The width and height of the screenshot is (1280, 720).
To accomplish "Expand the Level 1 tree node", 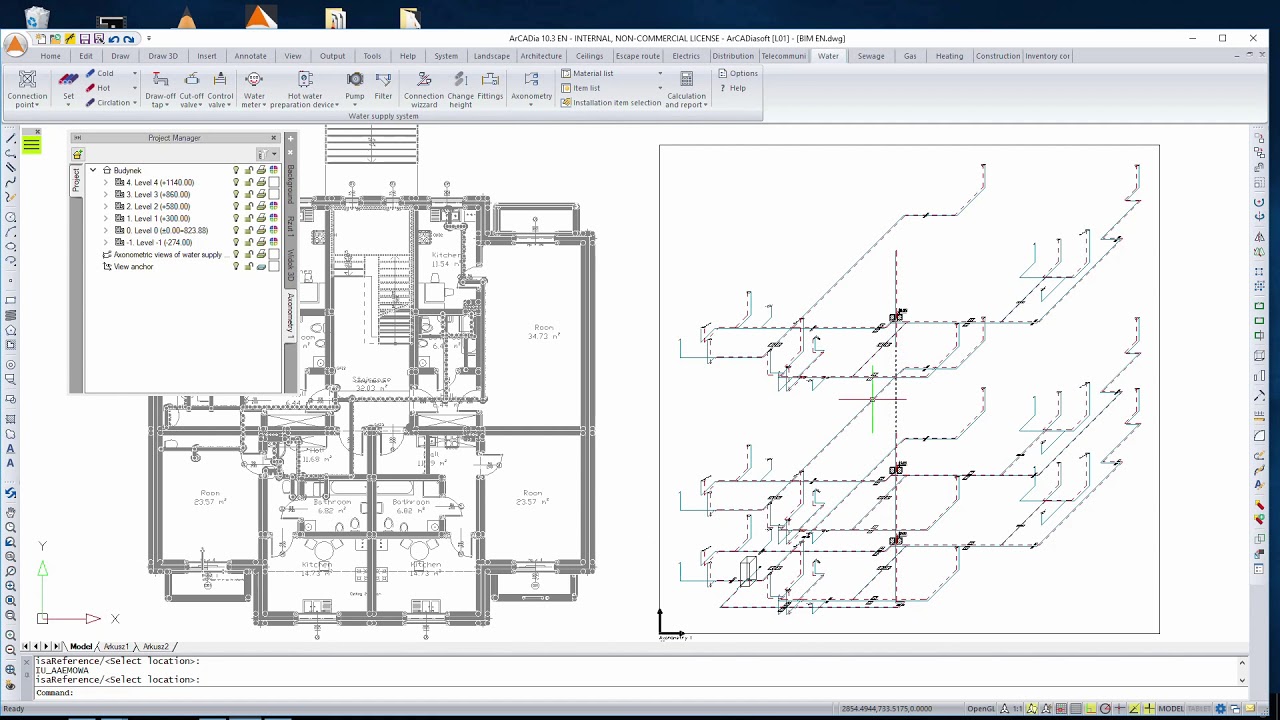I will pyautogui.click(x=106, y=219).
